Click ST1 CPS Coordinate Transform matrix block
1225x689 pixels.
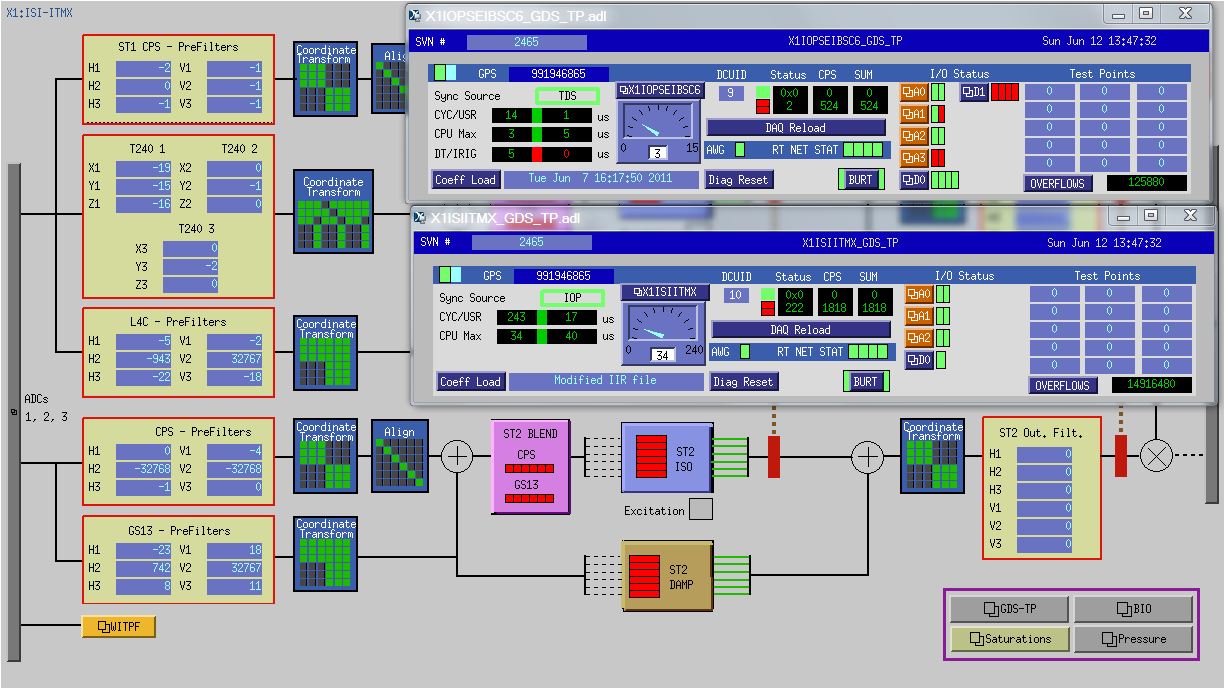click(326, 78)
